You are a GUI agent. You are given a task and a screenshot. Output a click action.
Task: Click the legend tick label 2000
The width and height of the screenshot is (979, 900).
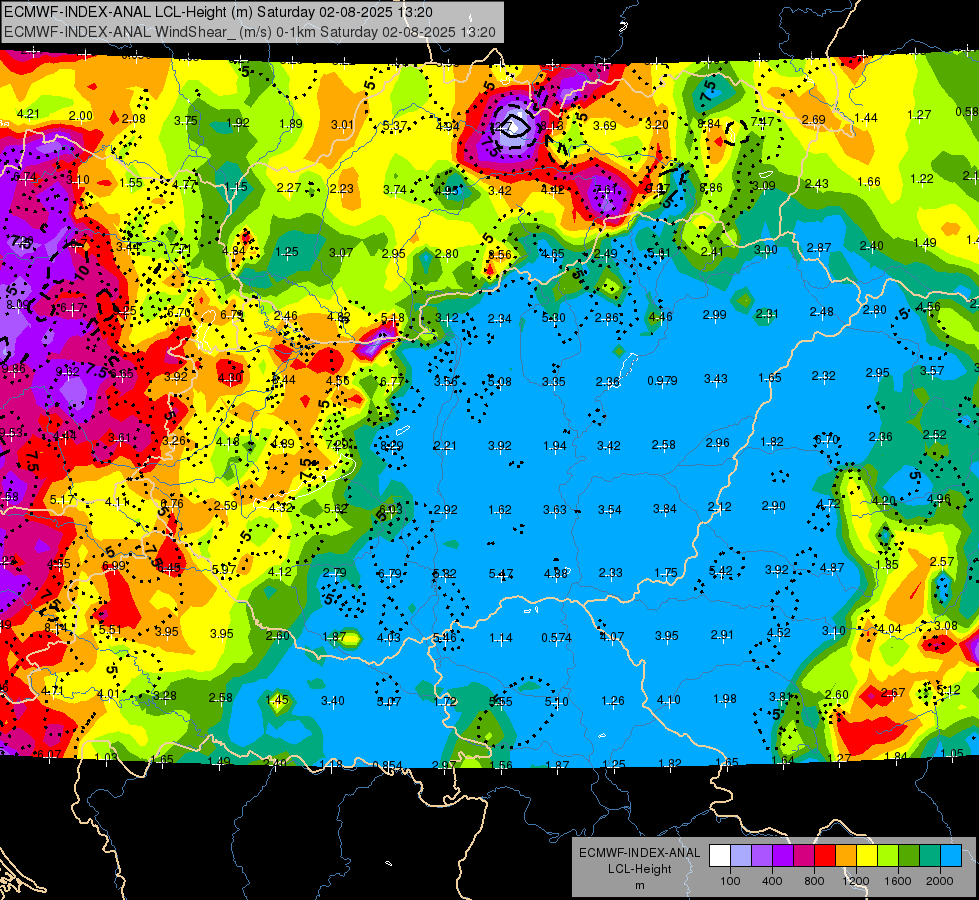(939, 881)
